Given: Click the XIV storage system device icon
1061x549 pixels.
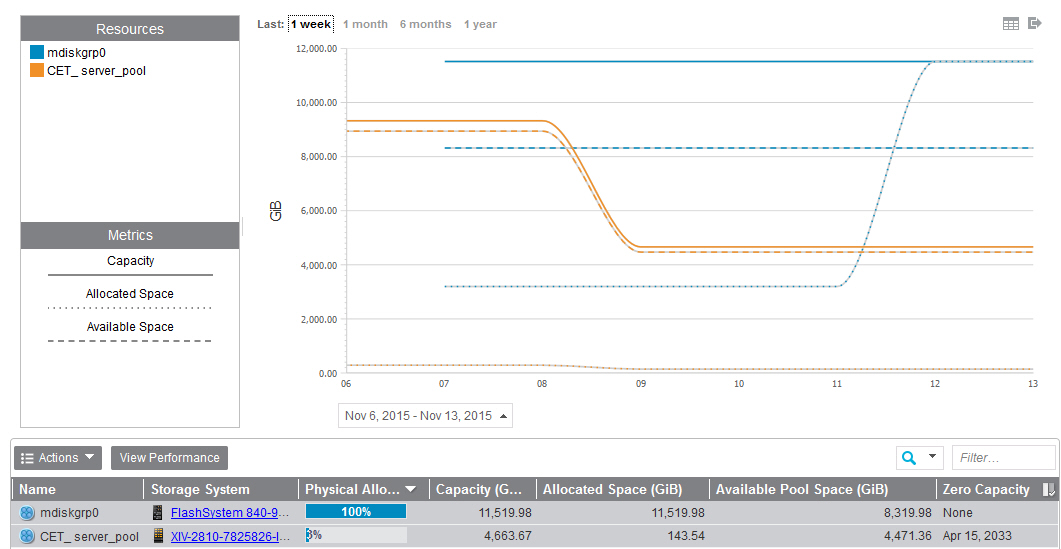Looking at the screenshot, I should click(x=157, y=537).
